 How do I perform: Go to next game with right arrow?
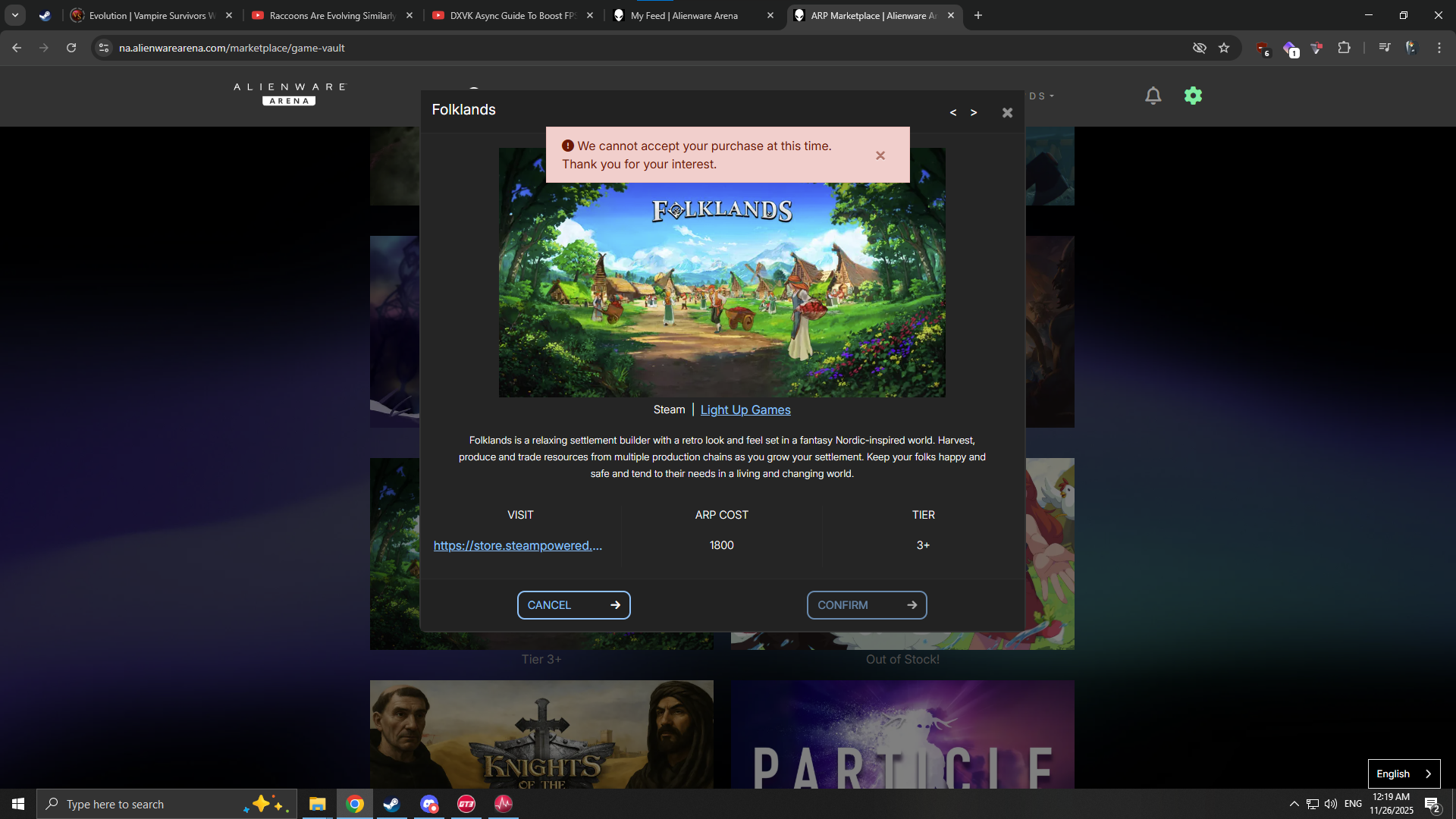pyautogui.click(x=974, y=113)
